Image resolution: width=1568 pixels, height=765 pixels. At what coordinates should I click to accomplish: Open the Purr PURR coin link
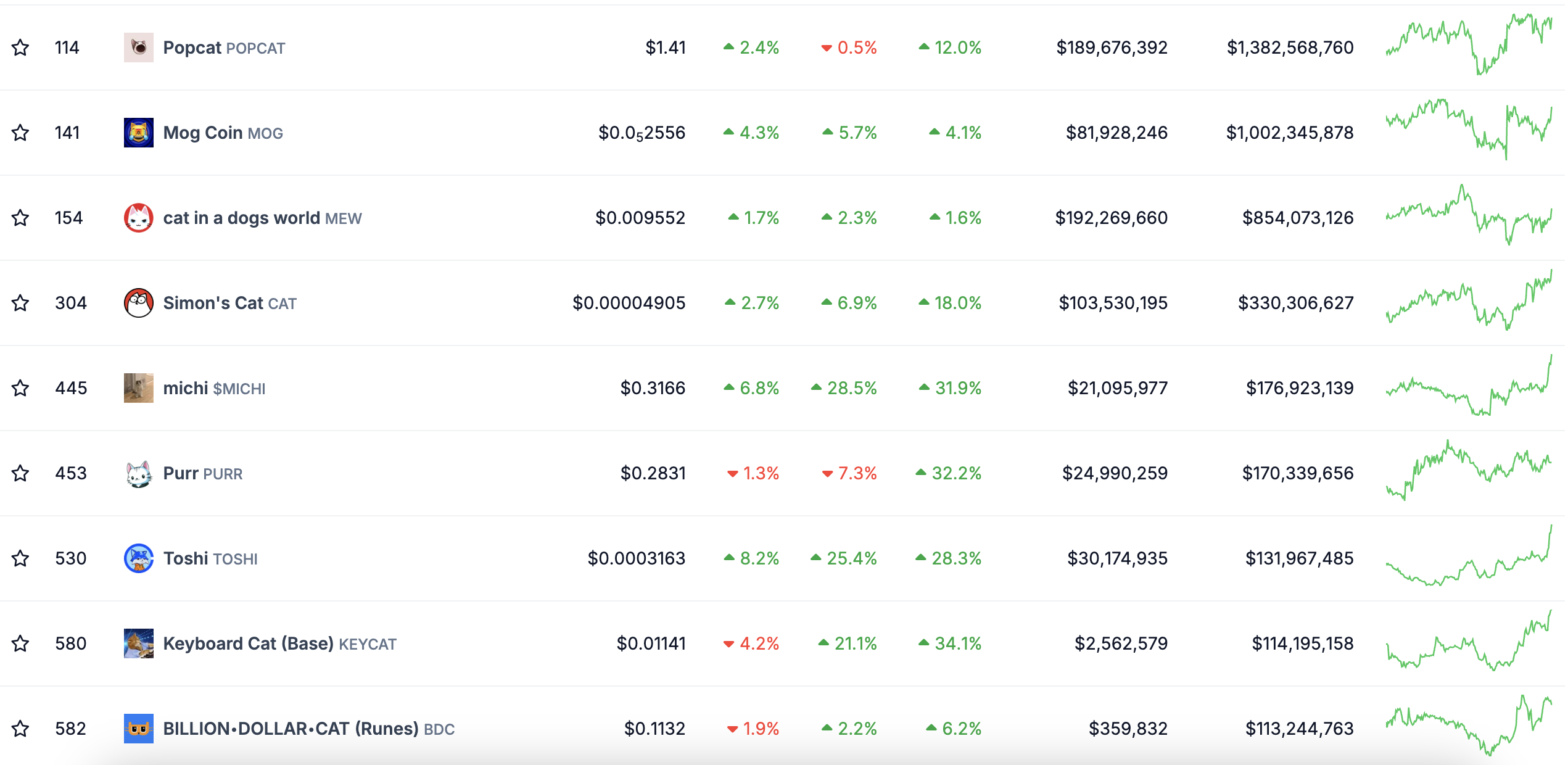click(202, 473)
